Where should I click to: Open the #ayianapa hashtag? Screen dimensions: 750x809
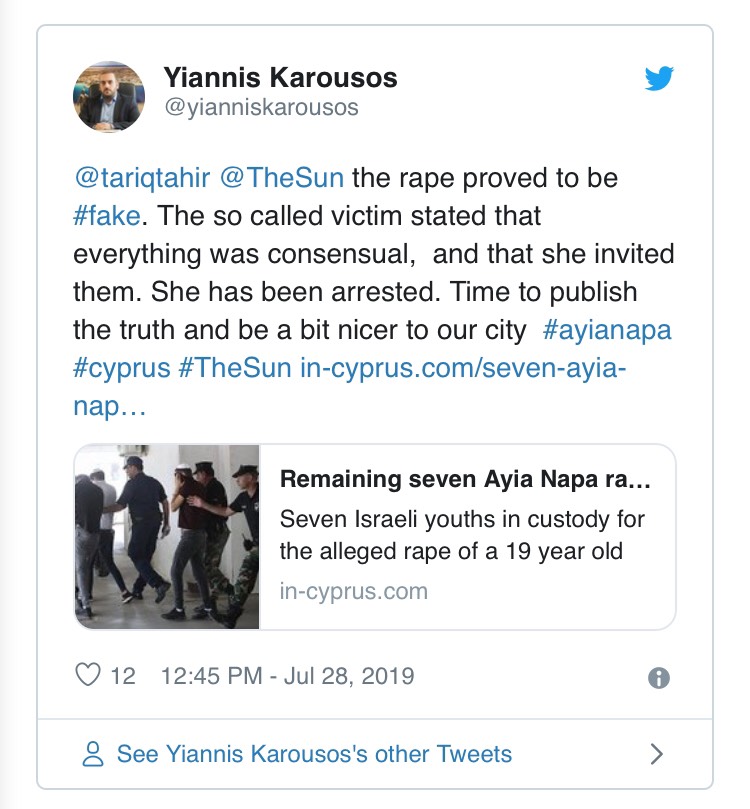pos(607,330)
